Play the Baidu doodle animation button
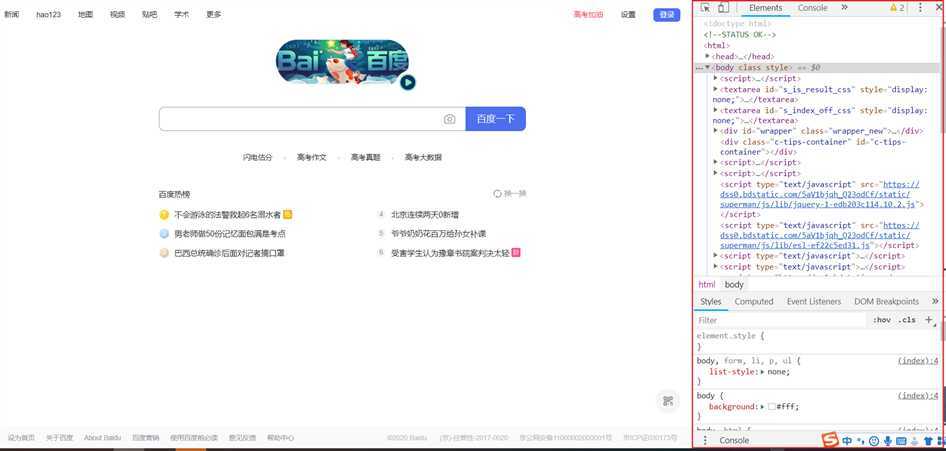 (x=408, y=82)
